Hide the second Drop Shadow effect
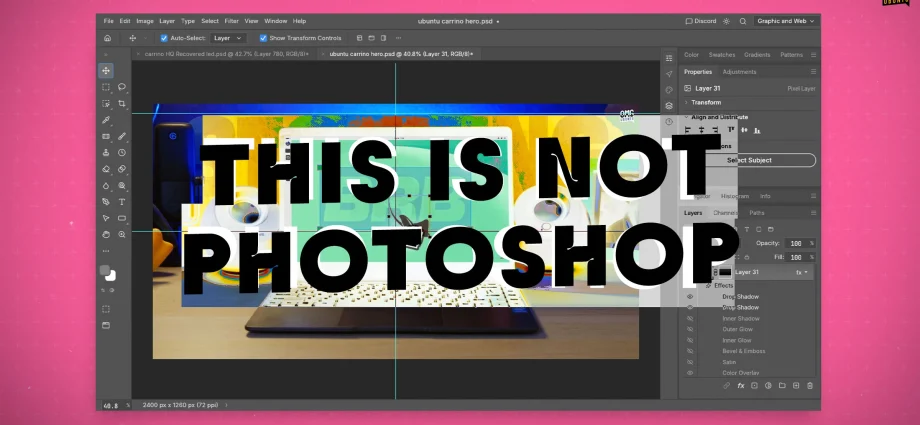The height and width of the screenshot is (425, 920). [690, 308]
